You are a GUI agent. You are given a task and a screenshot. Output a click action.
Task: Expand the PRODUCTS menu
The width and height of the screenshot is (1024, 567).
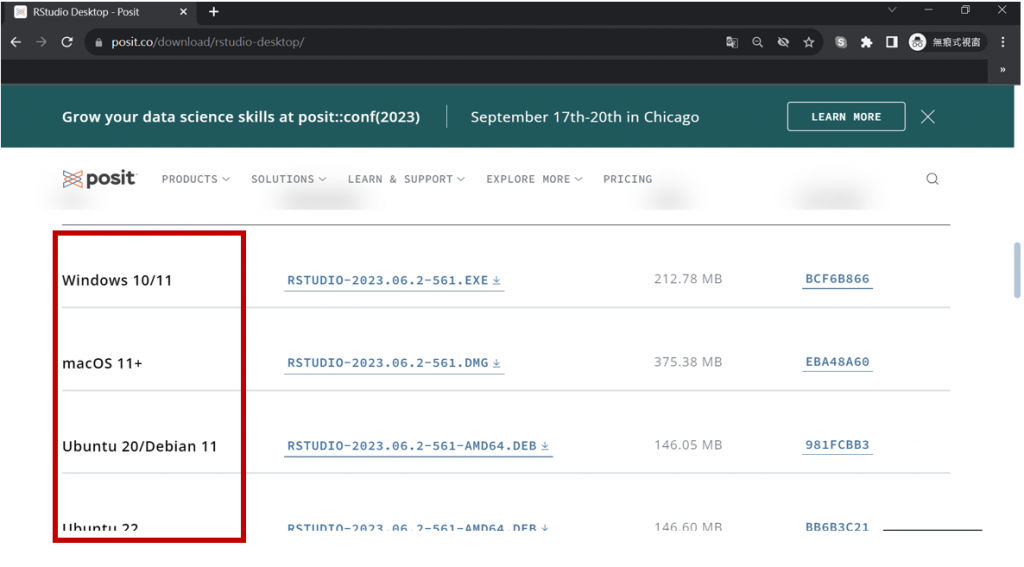pyautogui.click(x=195, y=179)
